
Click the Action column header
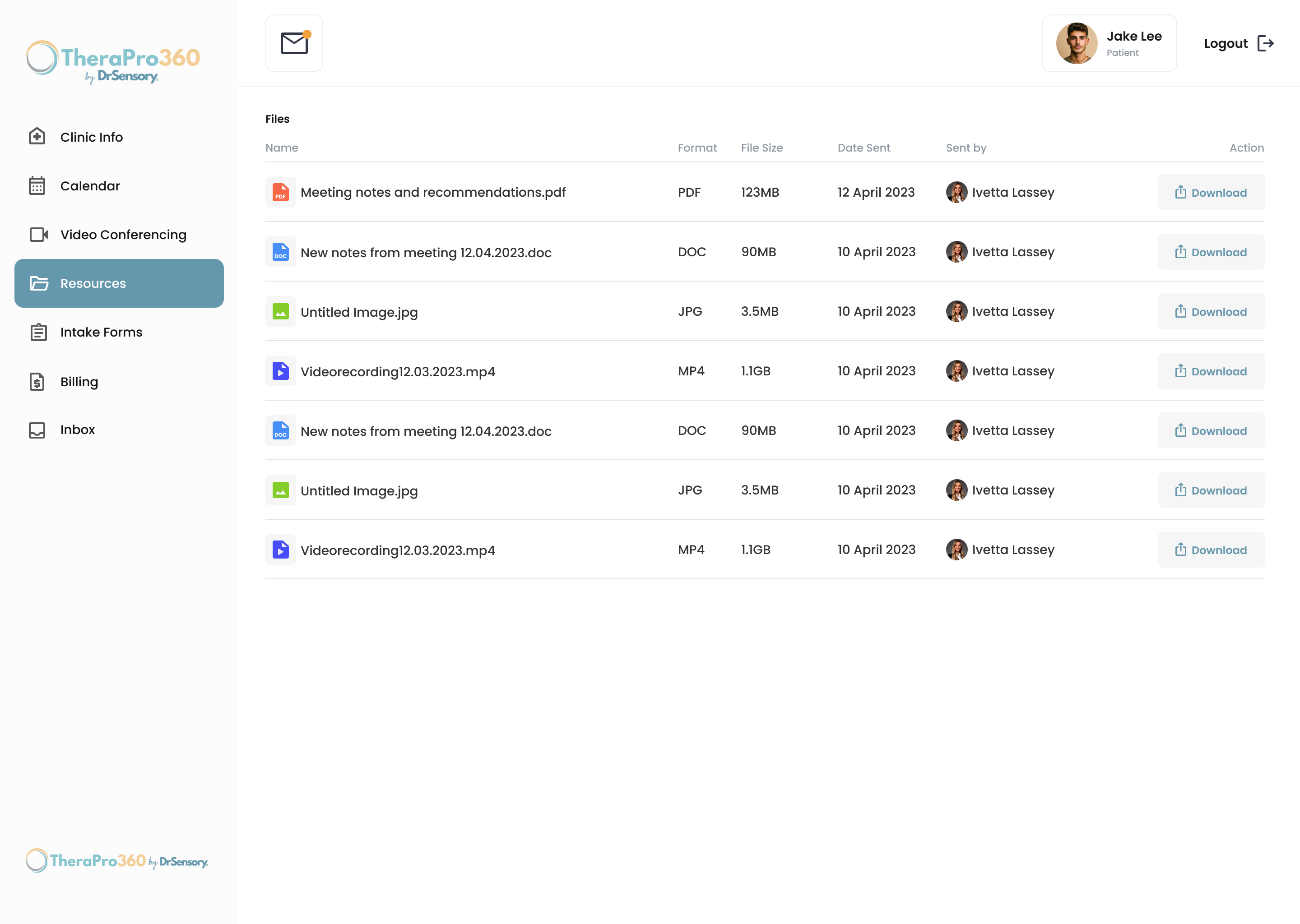1246,148
